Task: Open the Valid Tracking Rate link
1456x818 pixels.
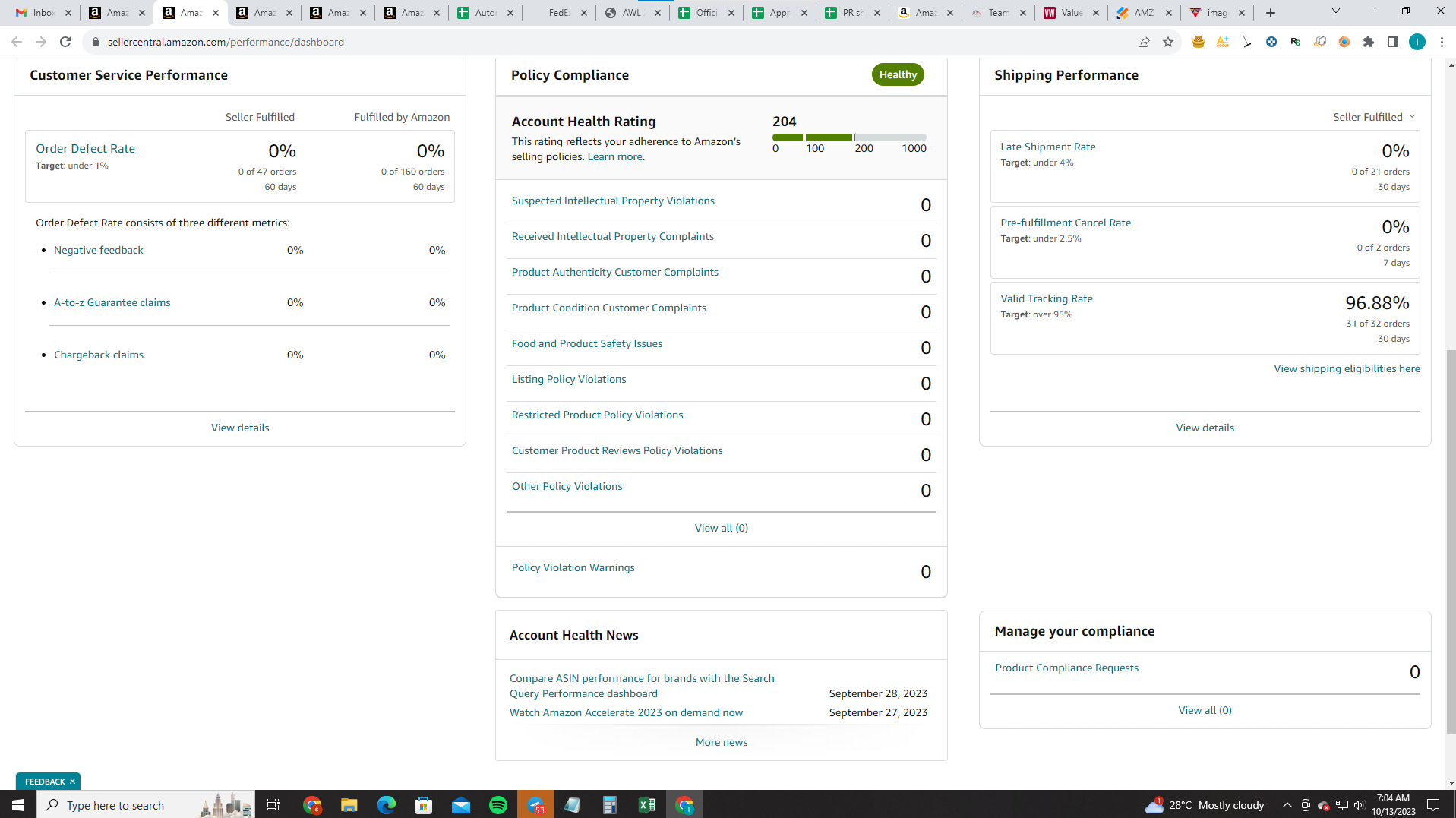Action: coord(1046,298)
